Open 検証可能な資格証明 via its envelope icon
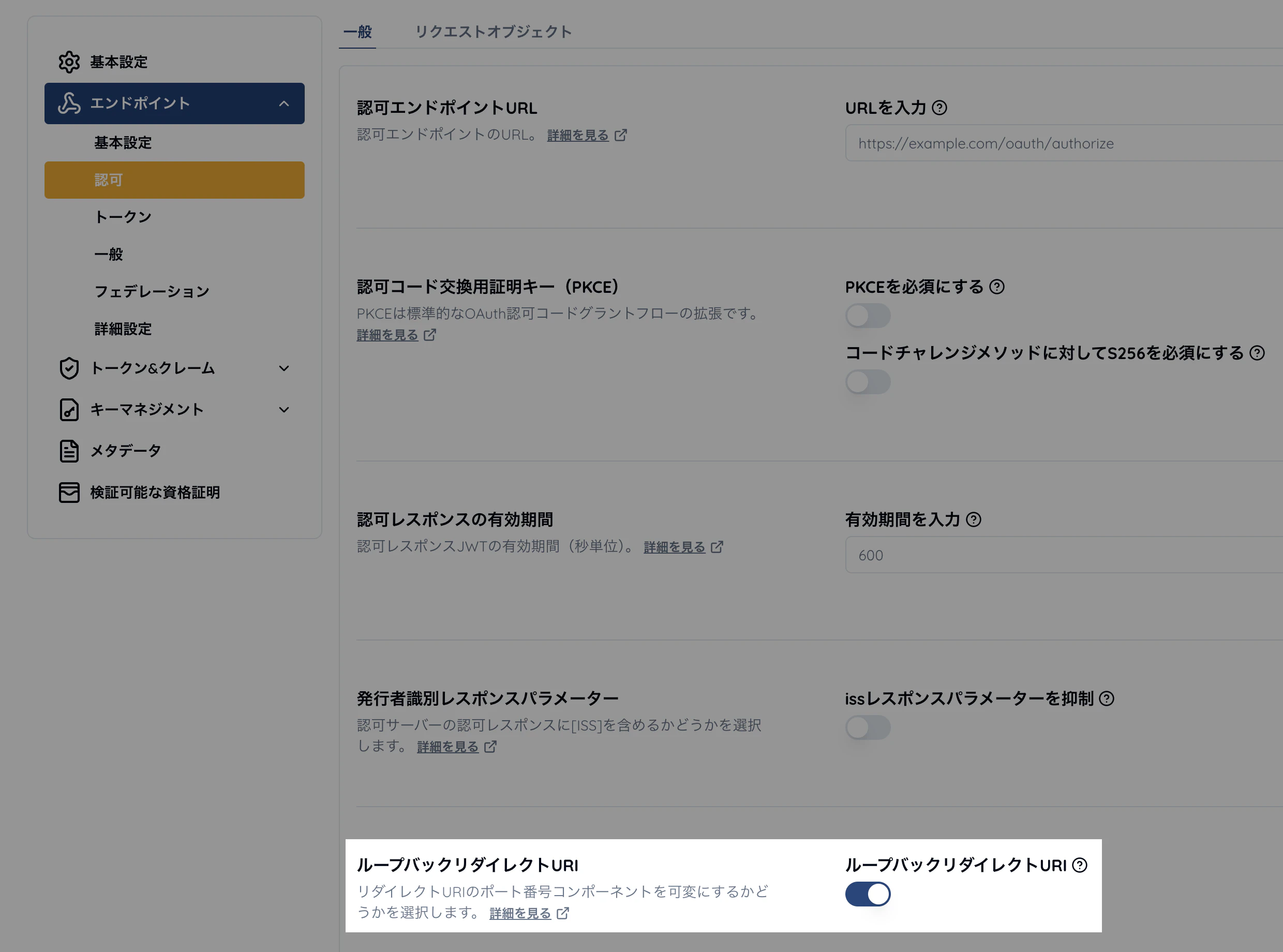Viewport: 1283px width, 952px height. coord(69,493)
